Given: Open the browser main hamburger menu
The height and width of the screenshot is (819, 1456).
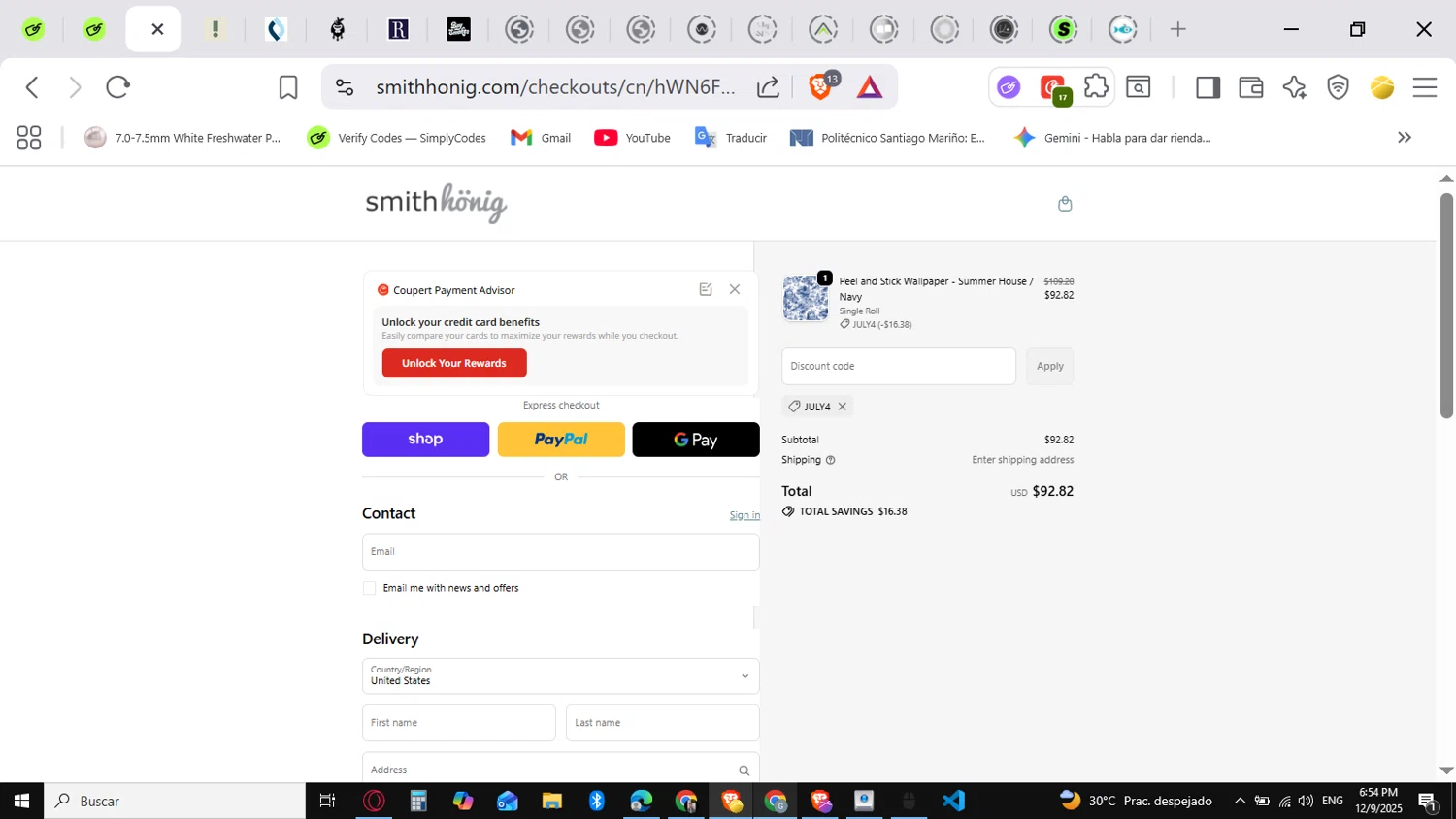Looking at the screenshot, I should [1425, 87].
